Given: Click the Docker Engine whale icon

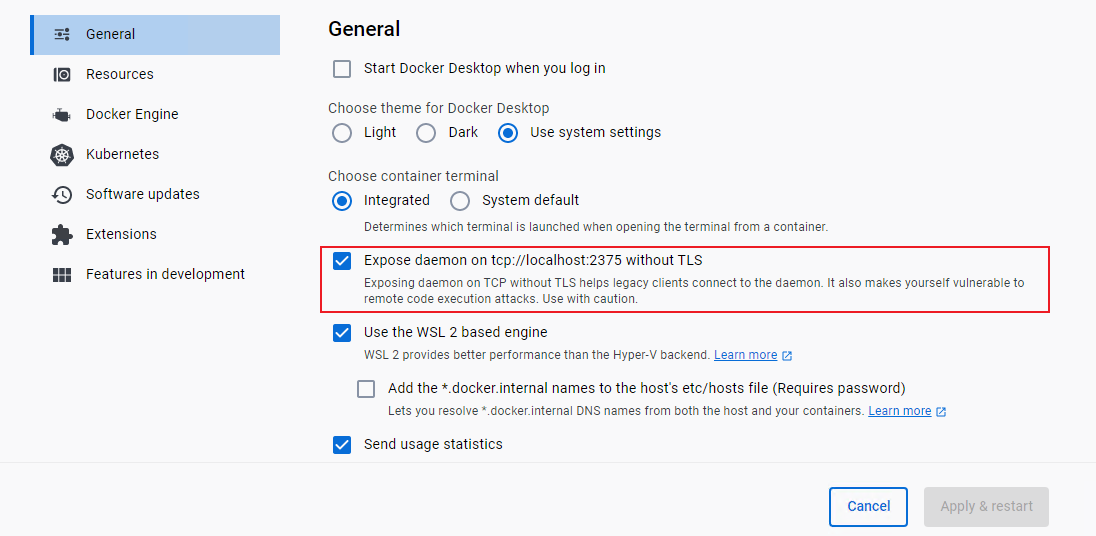Looking at the screenshot, I should (62, 115).
